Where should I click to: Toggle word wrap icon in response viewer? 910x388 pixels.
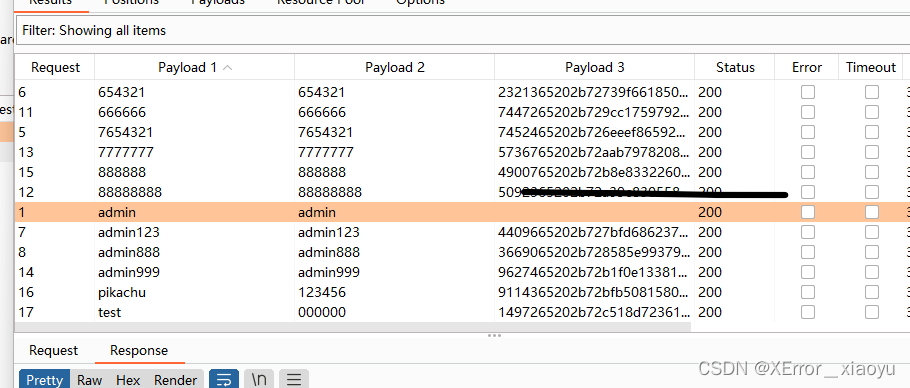pyautogui.click(x=223, y=380)
